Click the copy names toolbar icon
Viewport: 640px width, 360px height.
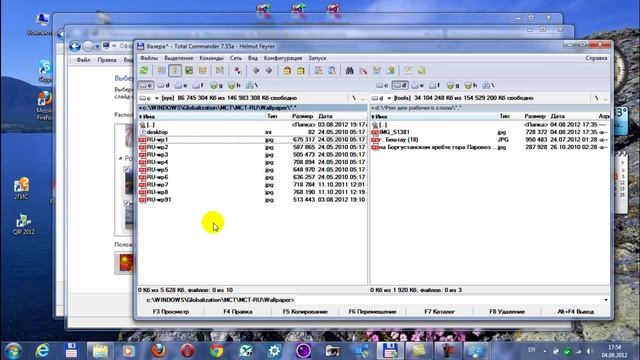(391, 71)
